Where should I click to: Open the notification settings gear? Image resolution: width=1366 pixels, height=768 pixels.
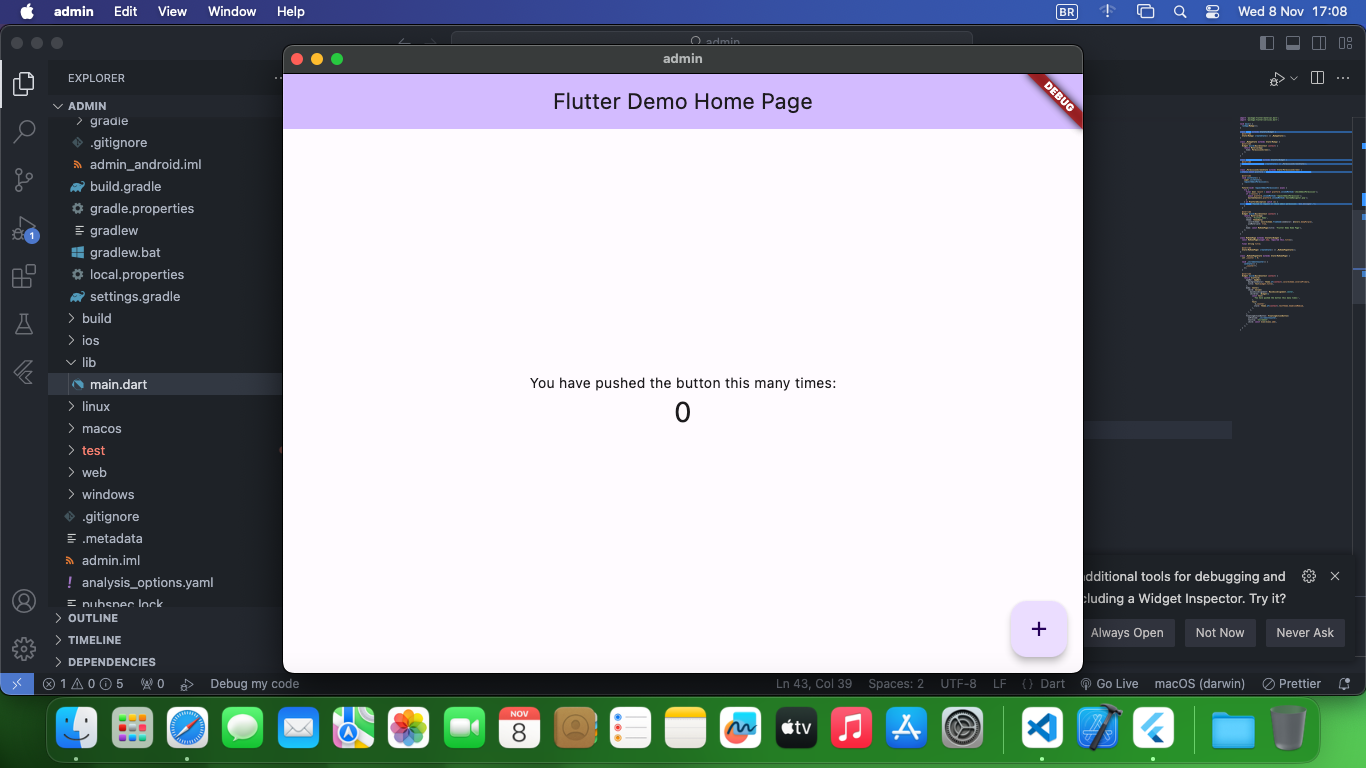click(x=1309, y=576)
